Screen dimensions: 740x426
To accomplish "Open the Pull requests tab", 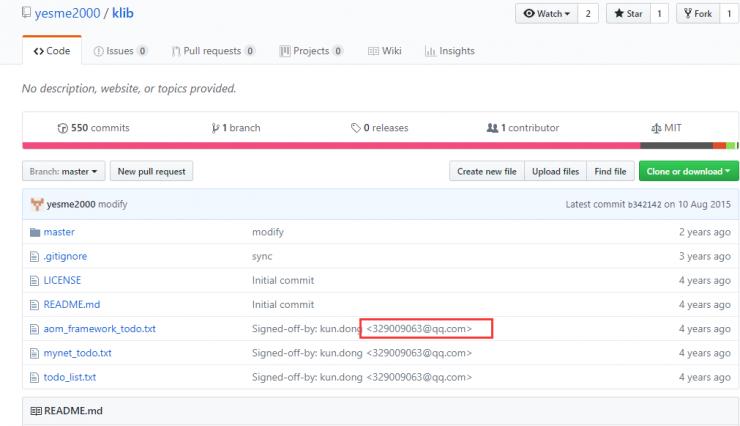I will click(x=213, y=51).
